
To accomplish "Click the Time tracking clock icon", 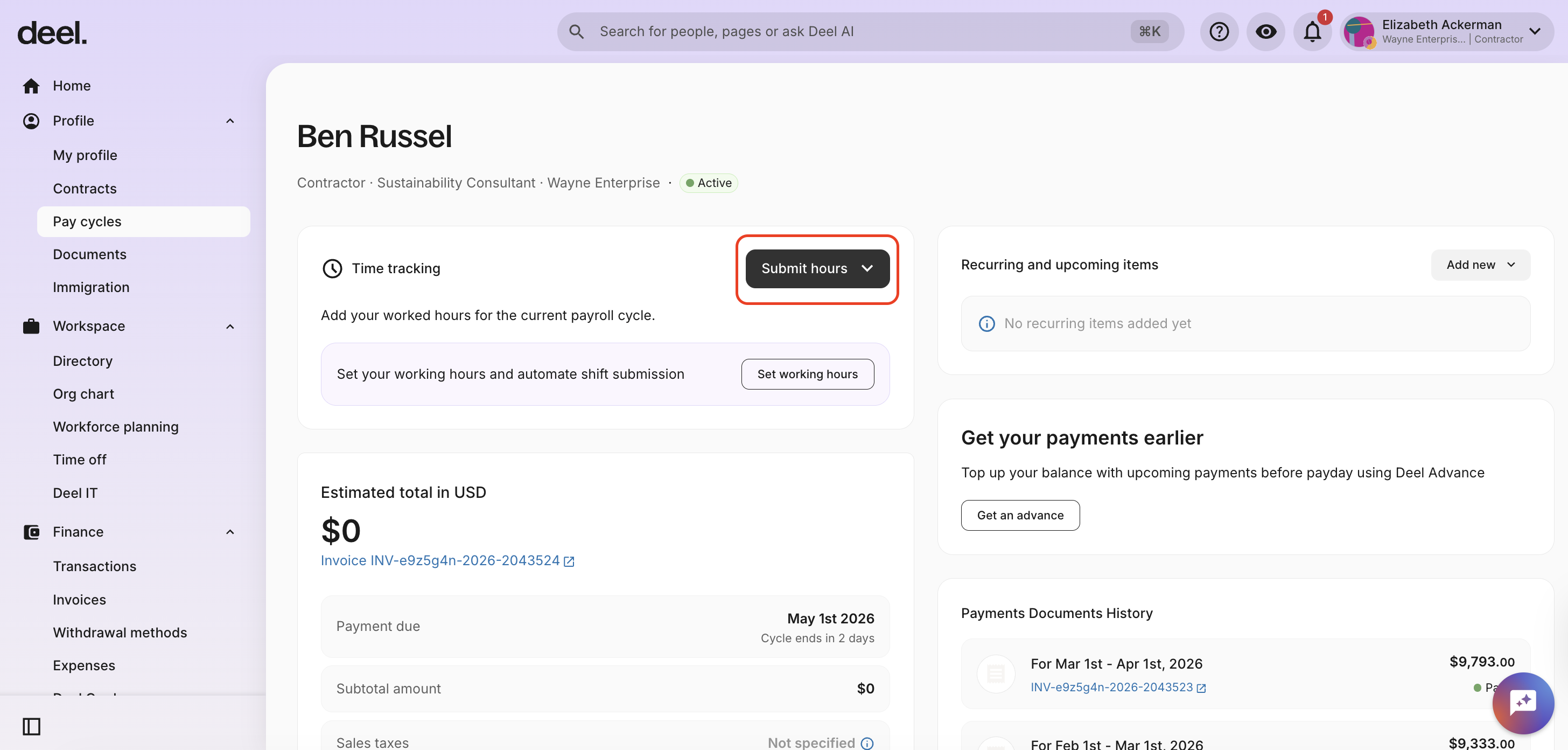I will point(332,269).
